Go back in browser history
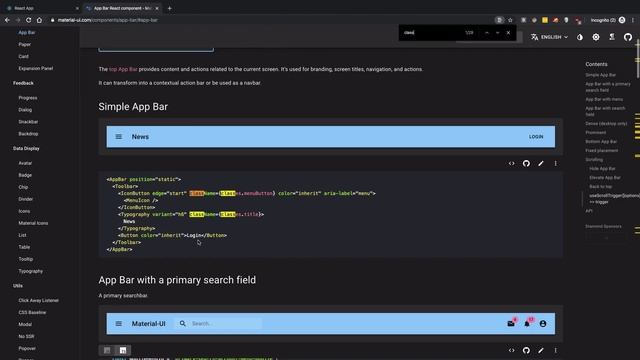Screen dimensions: 640x360 tap(7, 20)
